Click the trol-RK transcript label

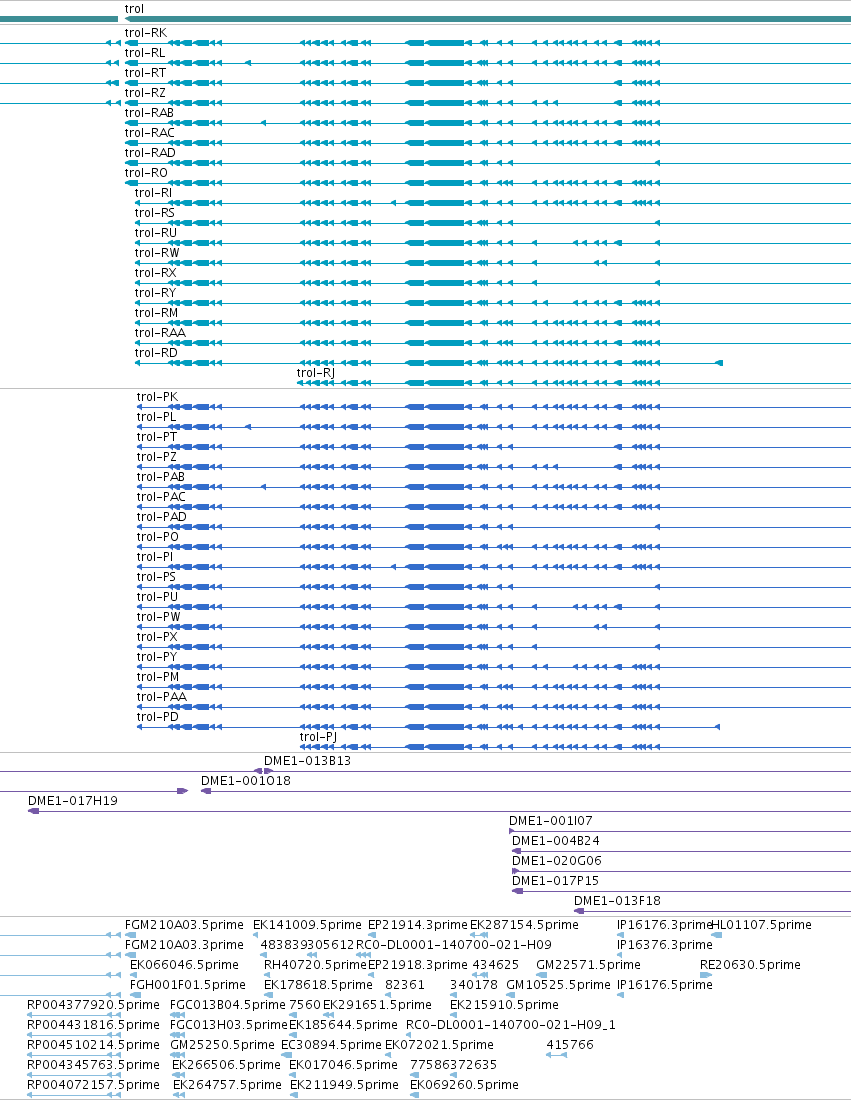[146, 33]
